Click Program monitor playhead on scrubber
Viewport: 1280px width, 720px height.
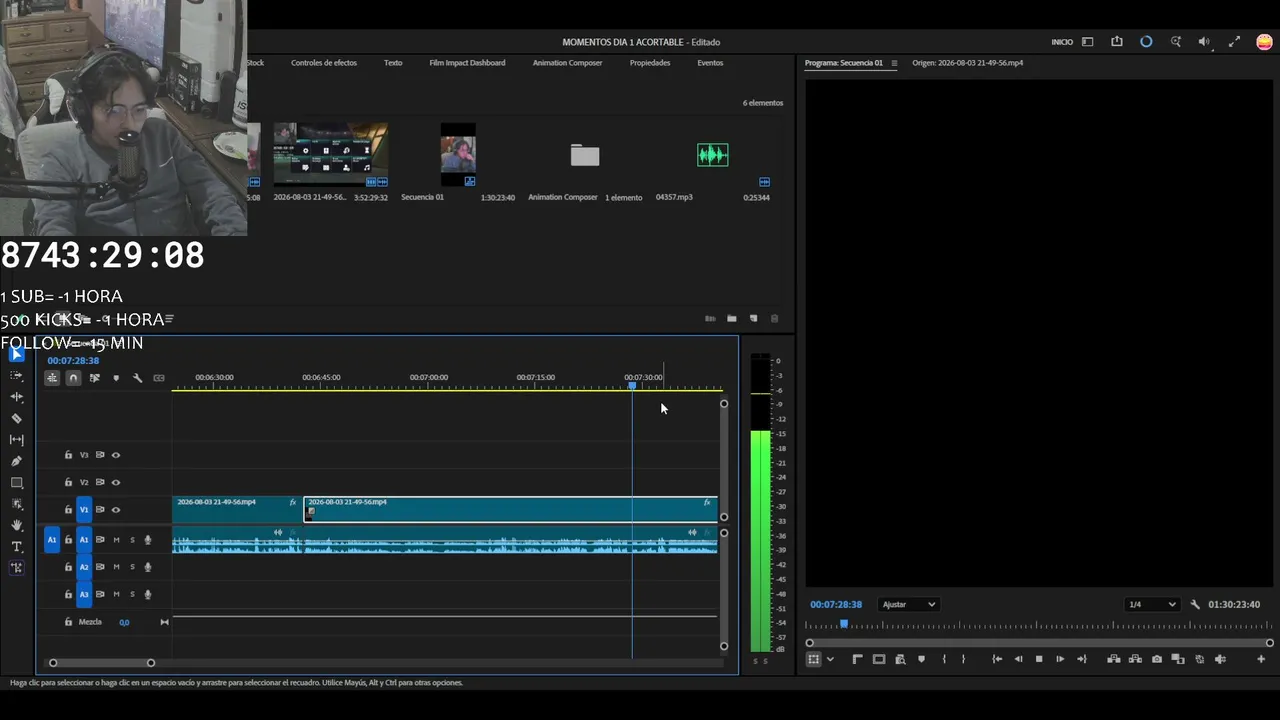pyautogui.click(x=843, y=624)
